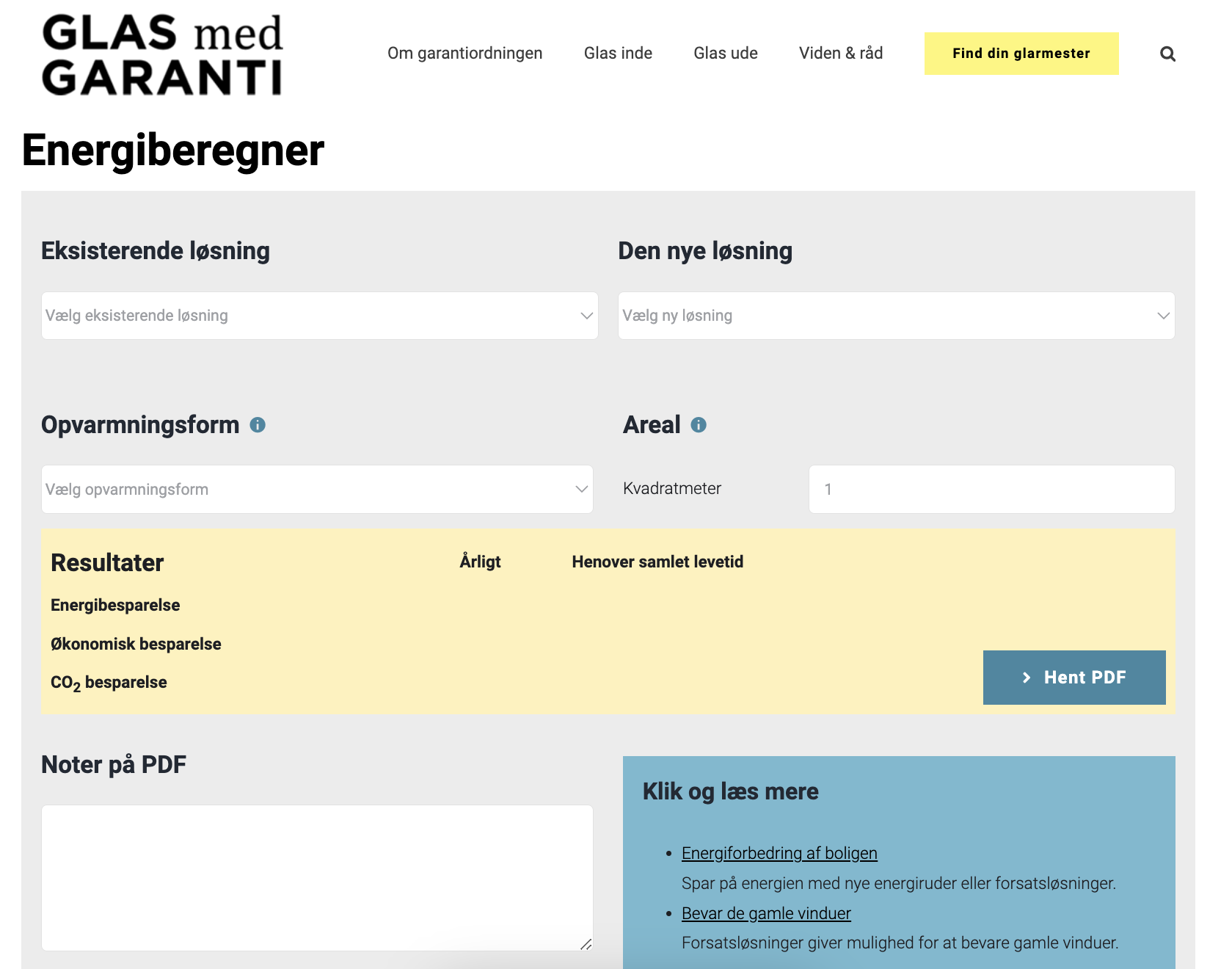Click into the Noter på PDF textarea
Screen dimensions: 1232x969
click(x=317, y=877)
